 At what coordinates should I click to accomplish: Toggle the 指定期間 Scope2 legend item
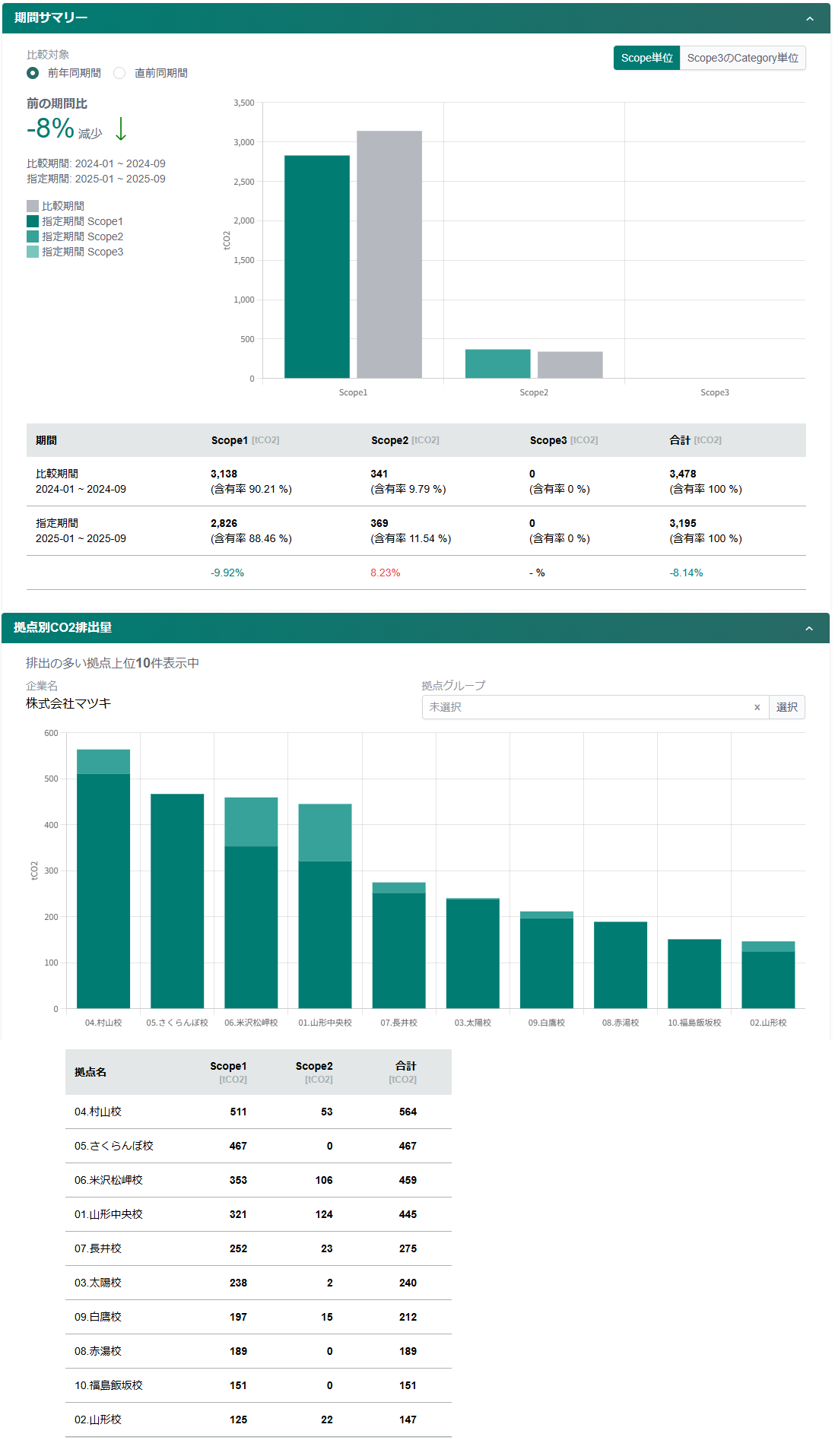click(x=75, y=236)
